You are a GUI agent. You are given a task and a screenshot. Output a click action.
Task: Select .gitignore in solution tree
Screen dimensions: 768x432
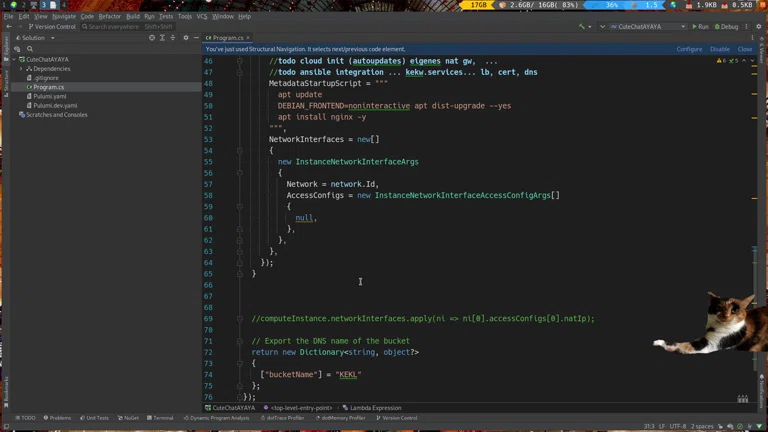click(x=46, y=78)
